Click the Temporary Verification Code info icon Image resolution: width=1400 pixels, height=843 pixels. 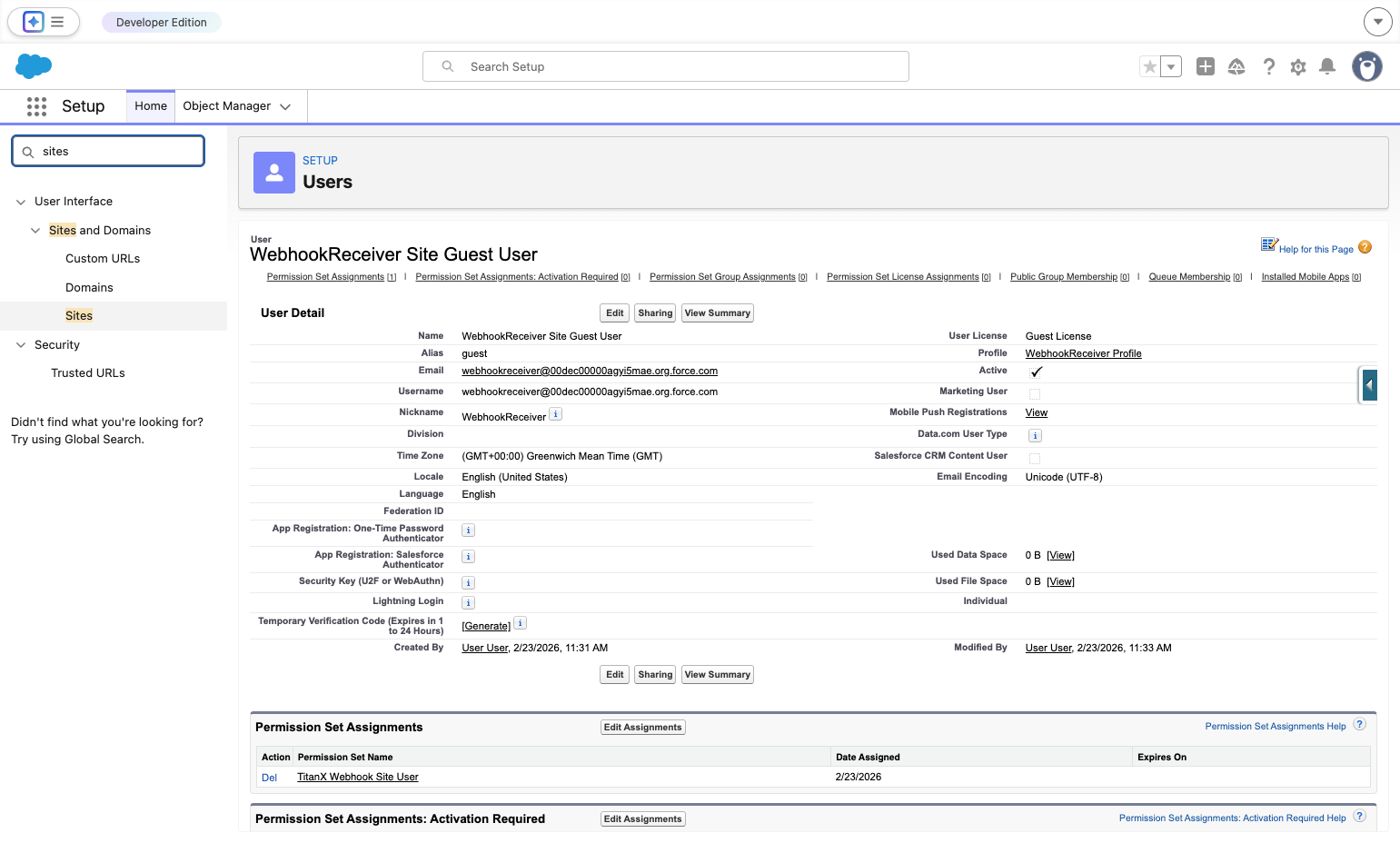pos(521,623)
